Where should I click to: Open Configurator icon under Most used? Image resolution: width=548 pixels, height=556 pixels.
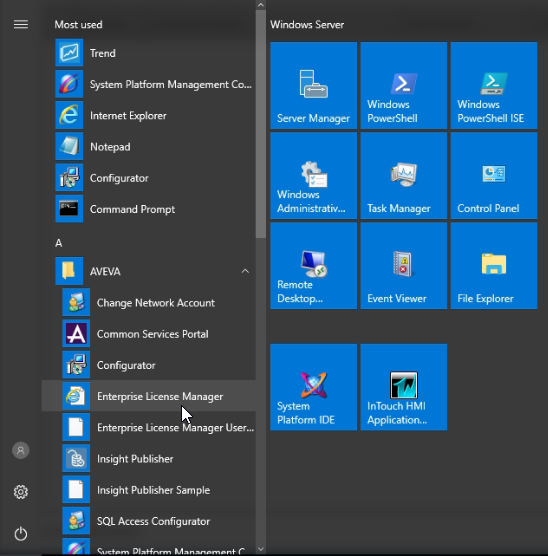click(x=69, y=178)
